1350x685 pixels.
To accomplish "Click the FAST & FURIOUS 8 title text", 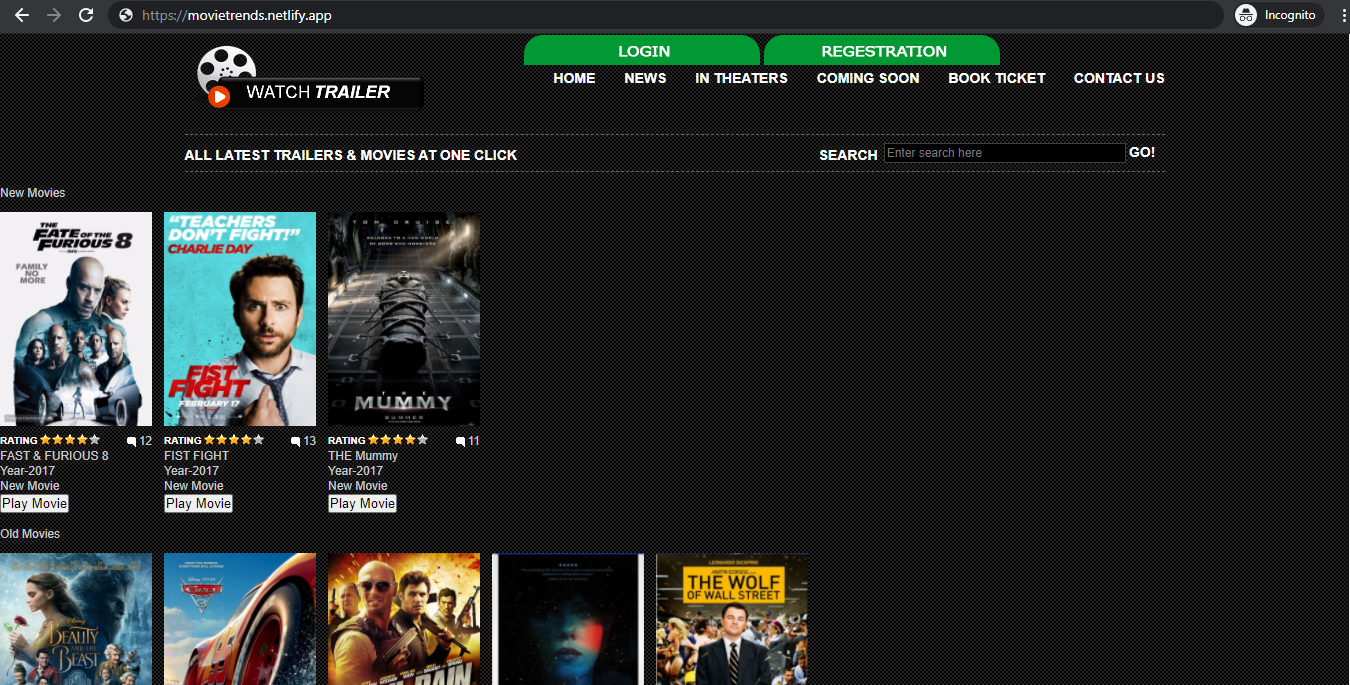I will pyautogui.click(x=55, y=456).
